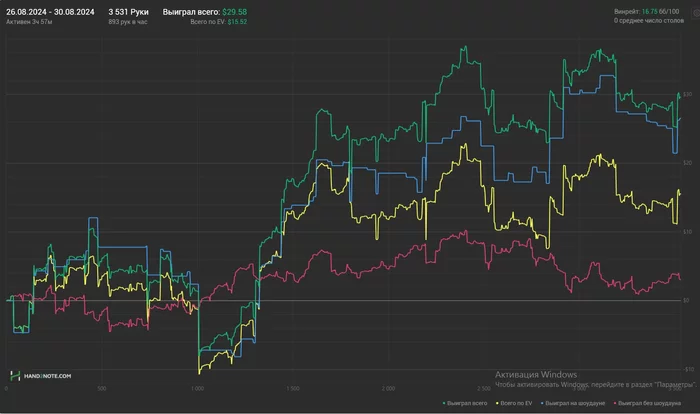This screenshot has width=700, height=414.
Task: Click the pink dot beside Выиграл без шоудауна
Action: pos(615,403)
